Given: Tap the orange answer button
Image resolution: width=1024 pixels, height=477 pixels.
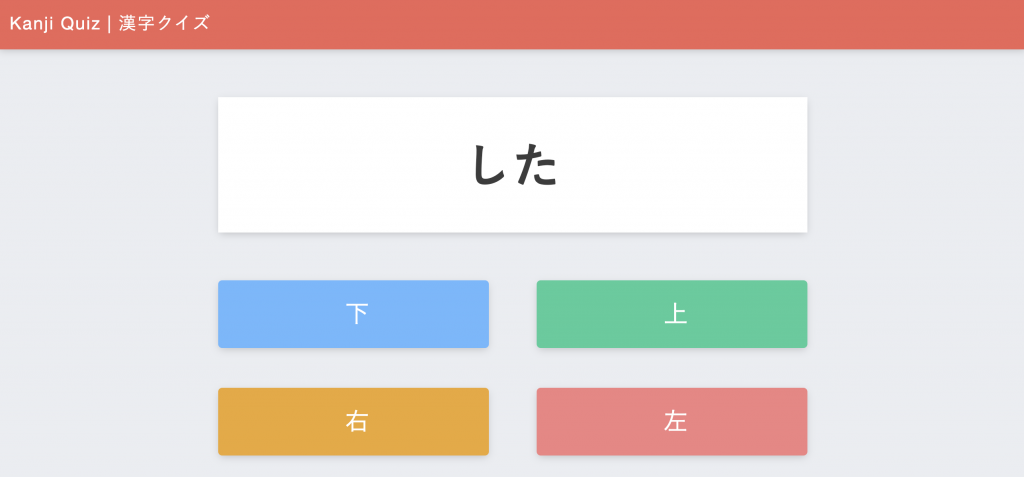Looking at the screenshot, I should coord(353,421).
